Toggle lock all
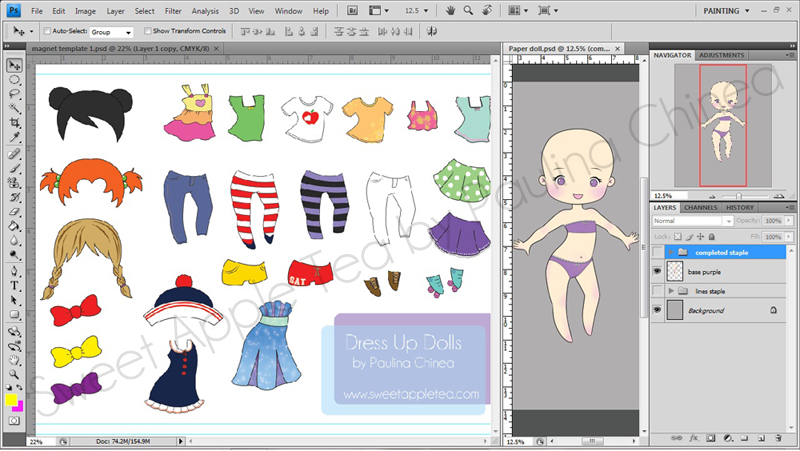The width and height of the screenshot is (800, 451). point(712,237)
